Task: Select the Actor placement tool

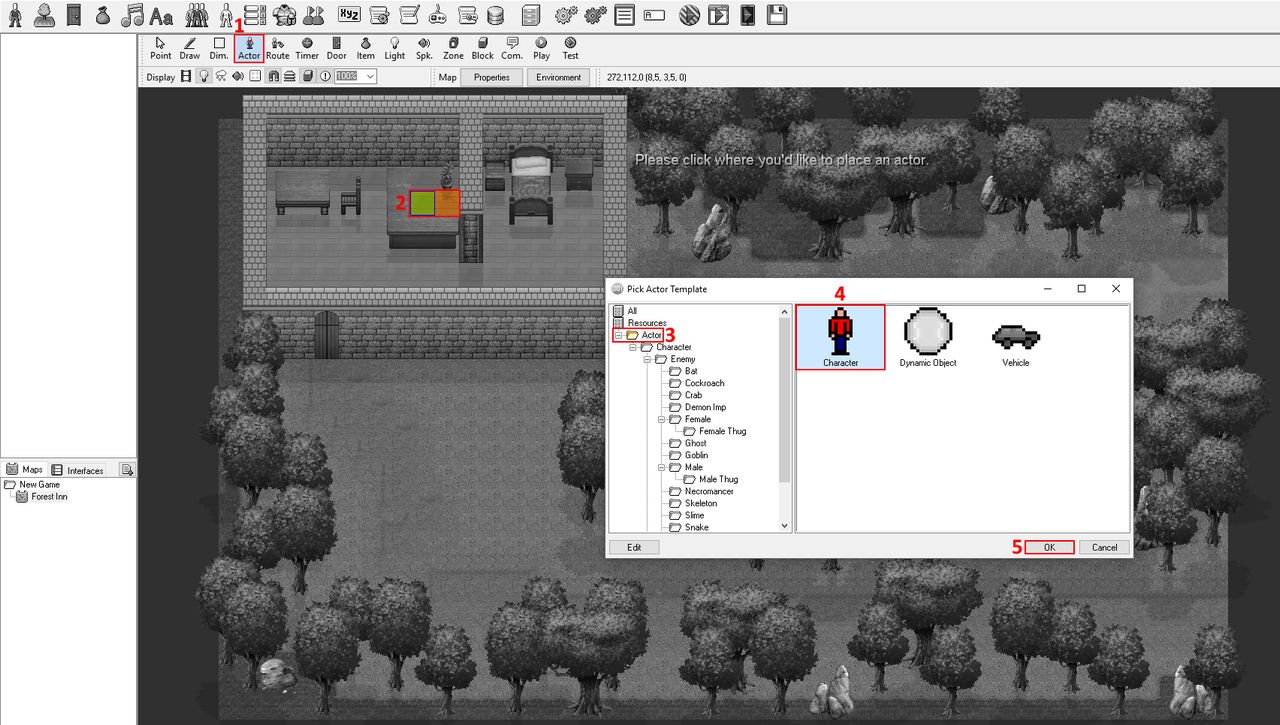Action: coord(249,49)
